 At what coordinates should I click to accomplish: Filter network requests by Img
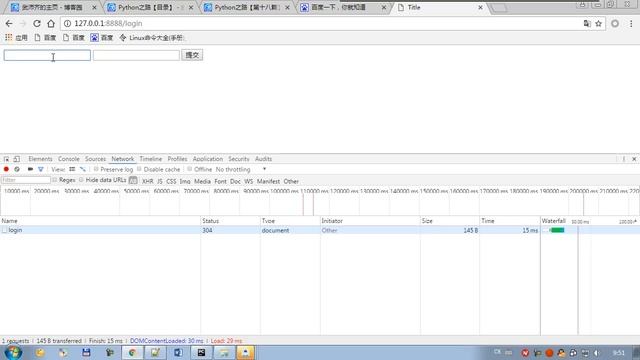point(185,181)
